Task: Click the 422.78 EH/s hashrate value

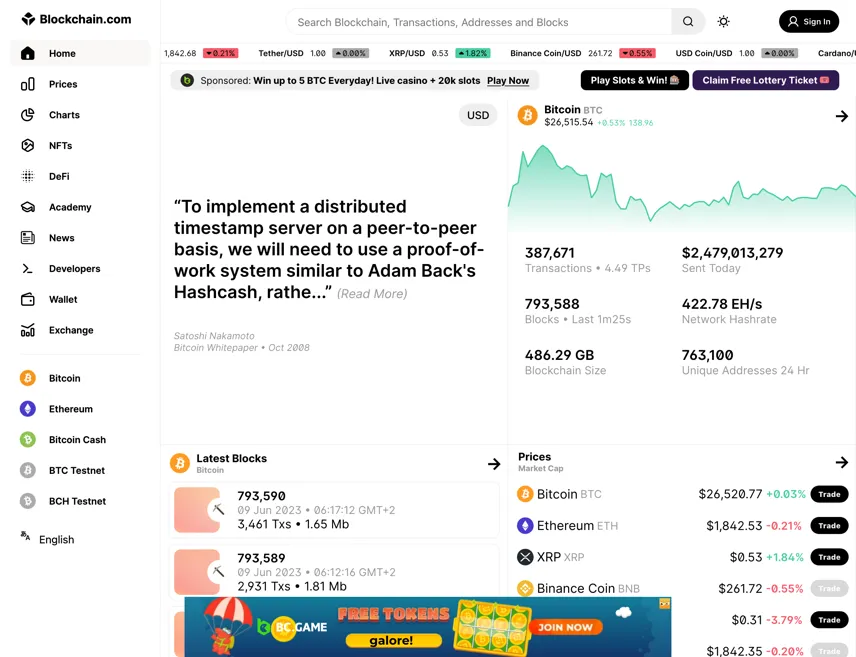Action: click(722, 304)
